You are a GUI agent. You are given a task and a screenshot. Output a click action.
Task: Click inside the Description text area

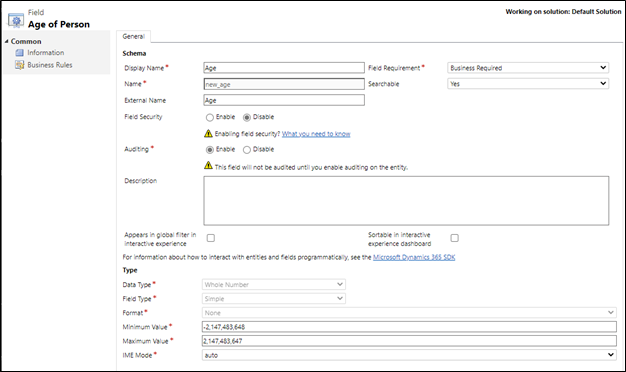(x=406, y=201)
